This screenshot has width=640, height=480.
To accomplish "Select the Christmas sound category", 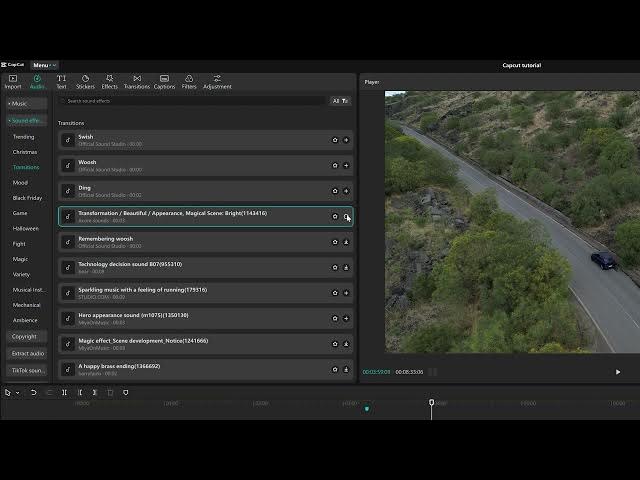I will (x=25, y=152).
